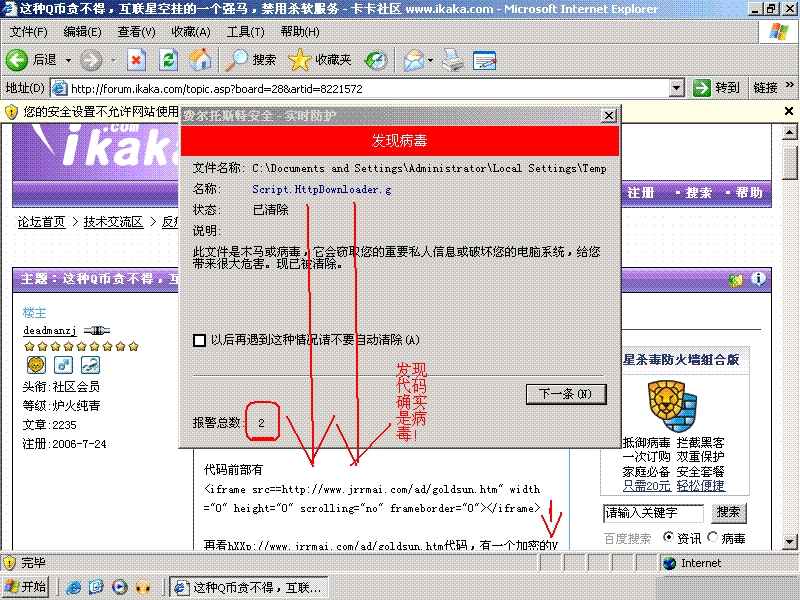This screenshot has width=800, height=600.
Task: Click the IE Back button
Action: [31, 60]
